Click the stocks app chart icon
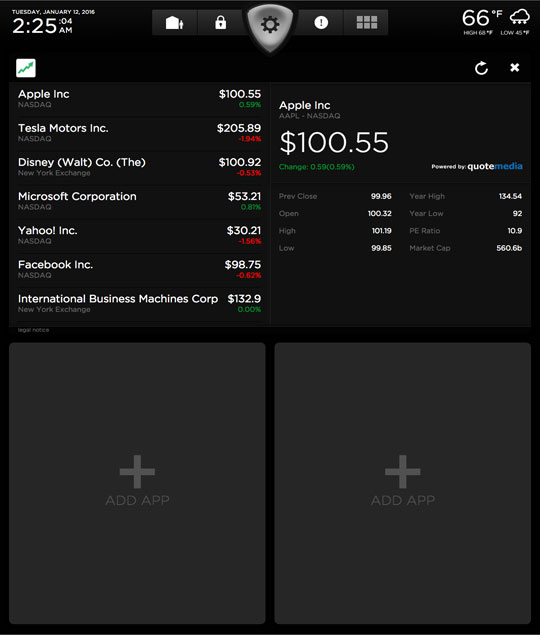This screenshot has height=635, width=540. tap(26, 68)
